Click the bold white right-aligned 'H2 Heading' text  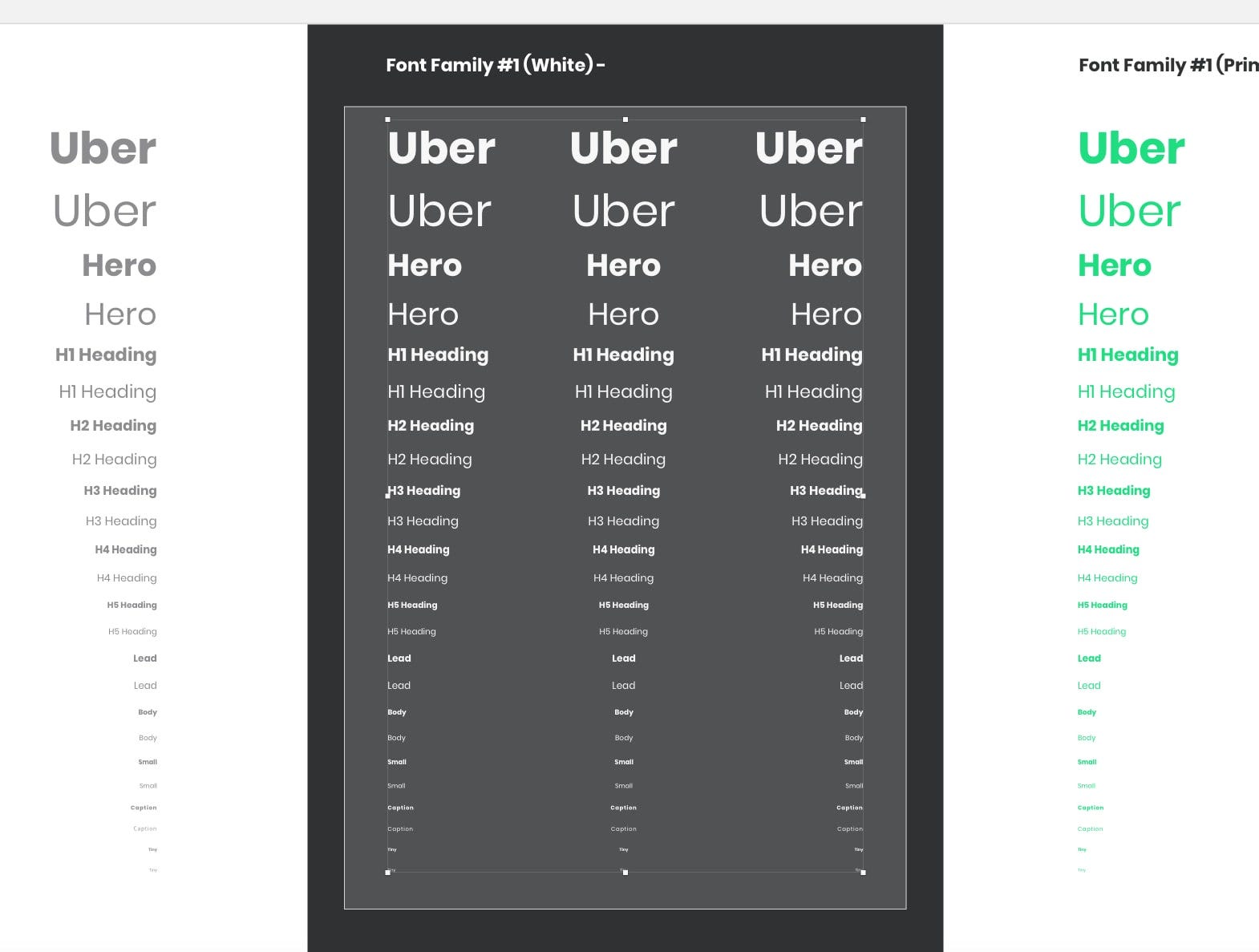(820, 426)
